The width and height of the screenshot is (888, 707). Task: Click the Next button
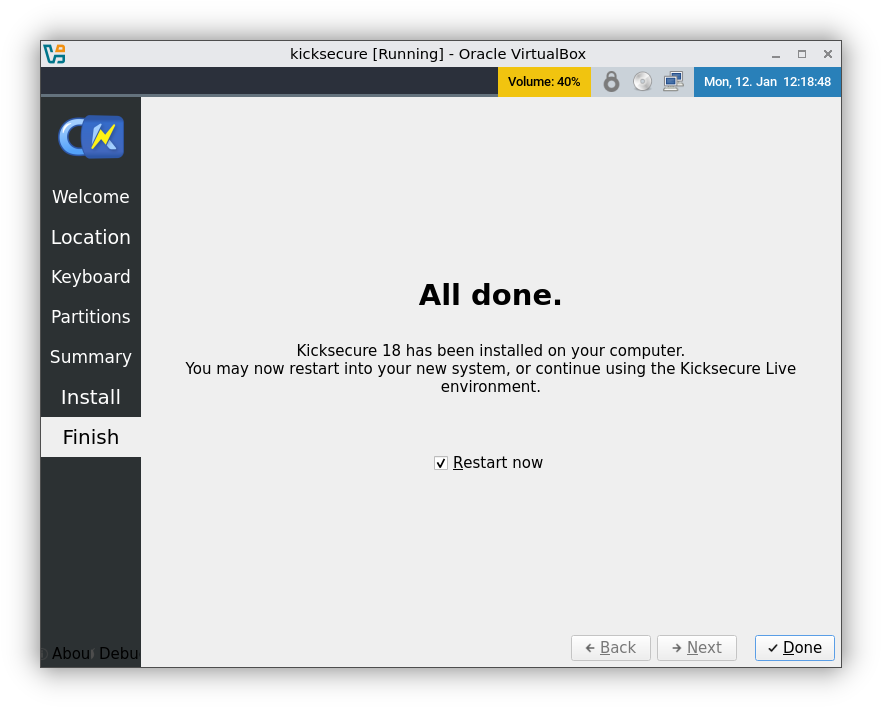click(x=697, y=648)
